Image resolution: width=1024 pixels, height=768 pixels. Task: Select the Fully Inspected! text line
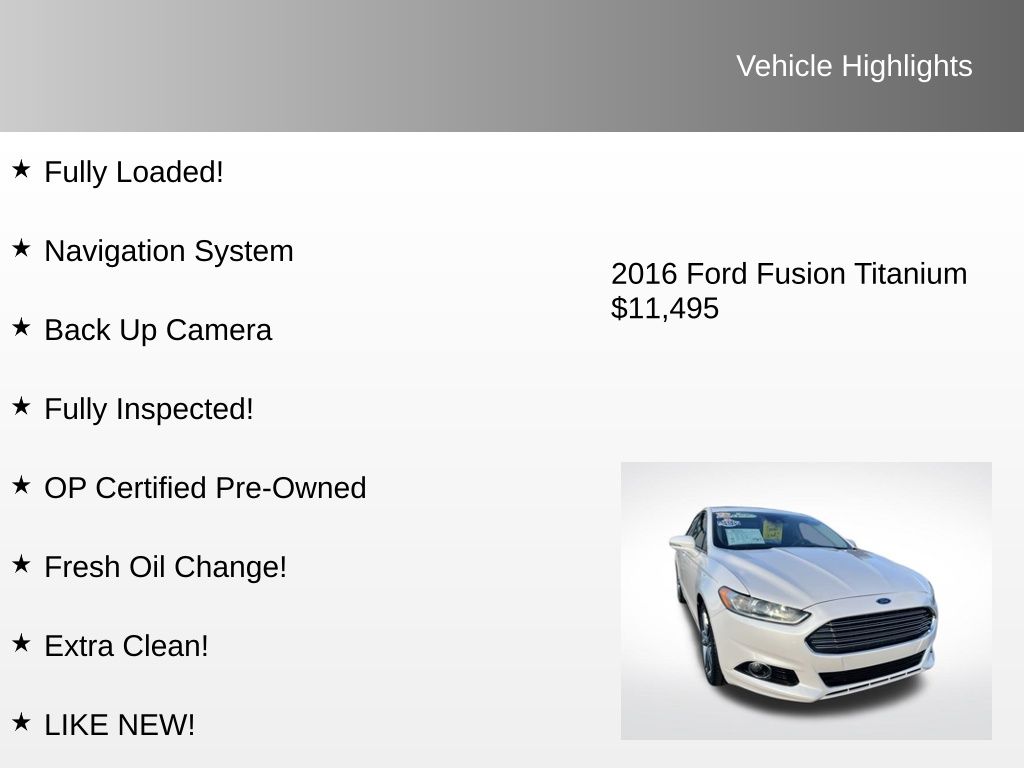tap(149, 409)
